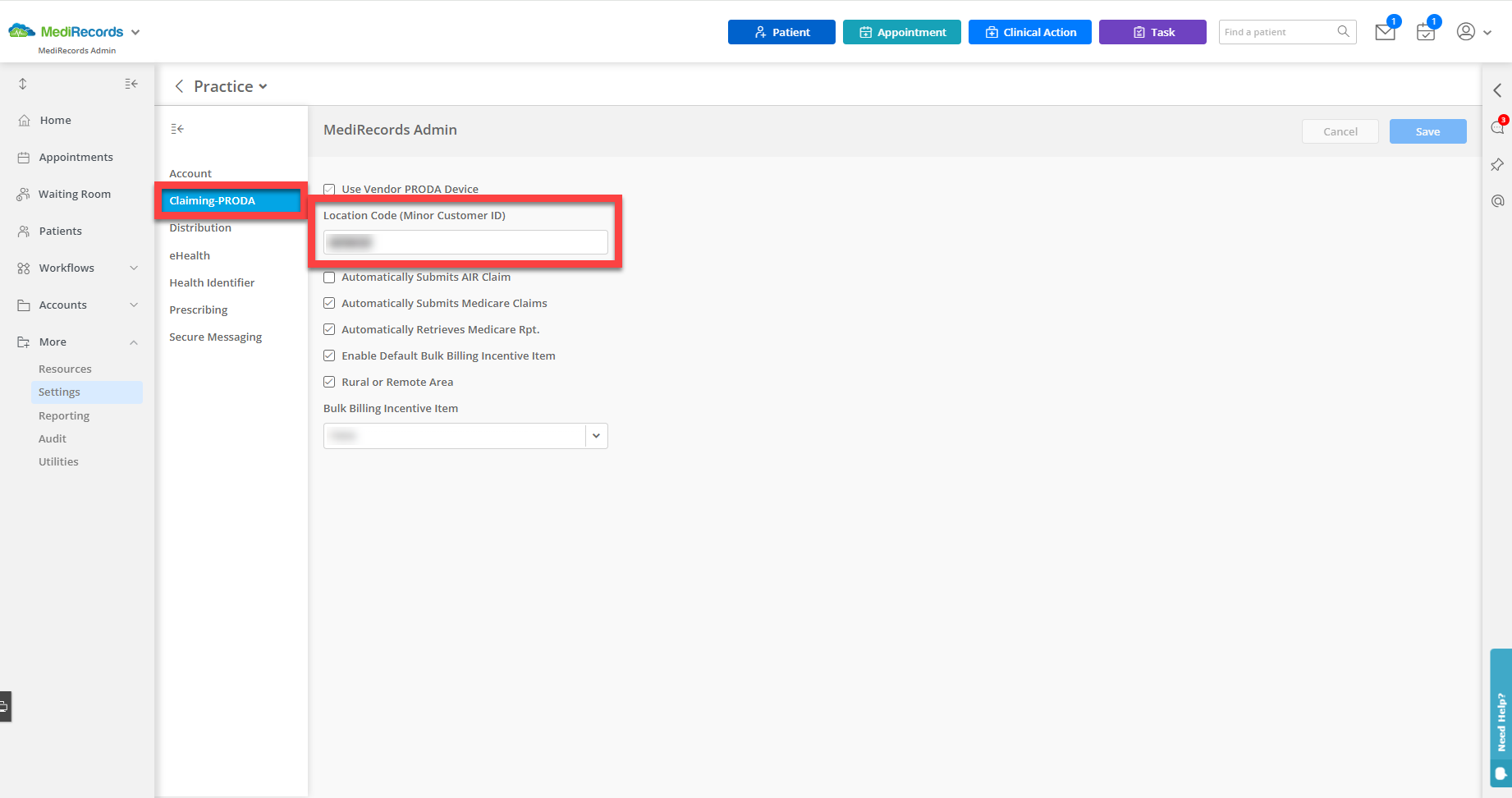Expand the Accounts menu chevron
The image size is (1512, 798).
click(x=134, y=305)
